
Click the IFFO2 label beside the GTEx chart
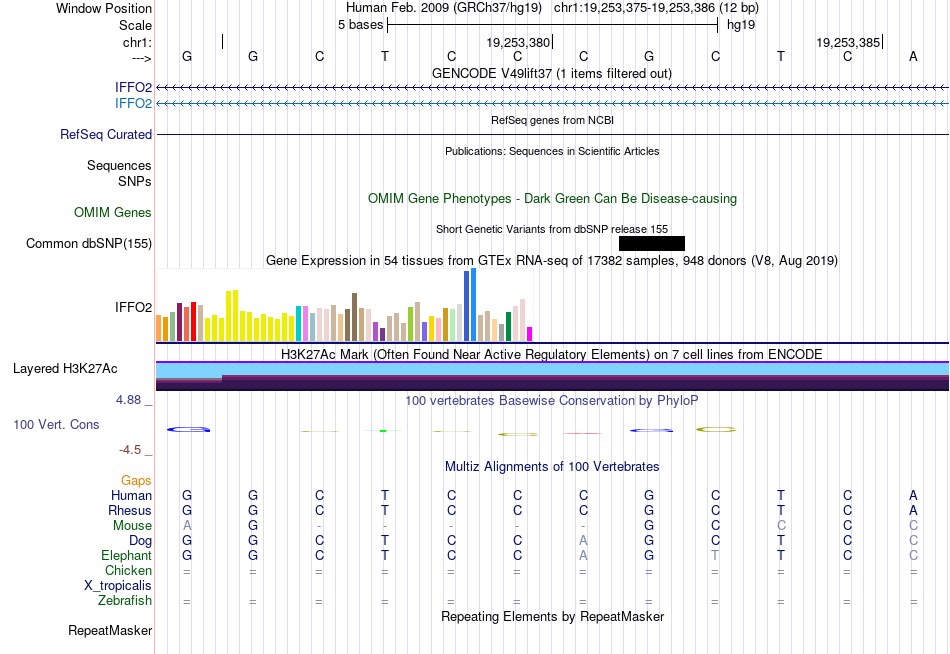(x=133, y=307)
